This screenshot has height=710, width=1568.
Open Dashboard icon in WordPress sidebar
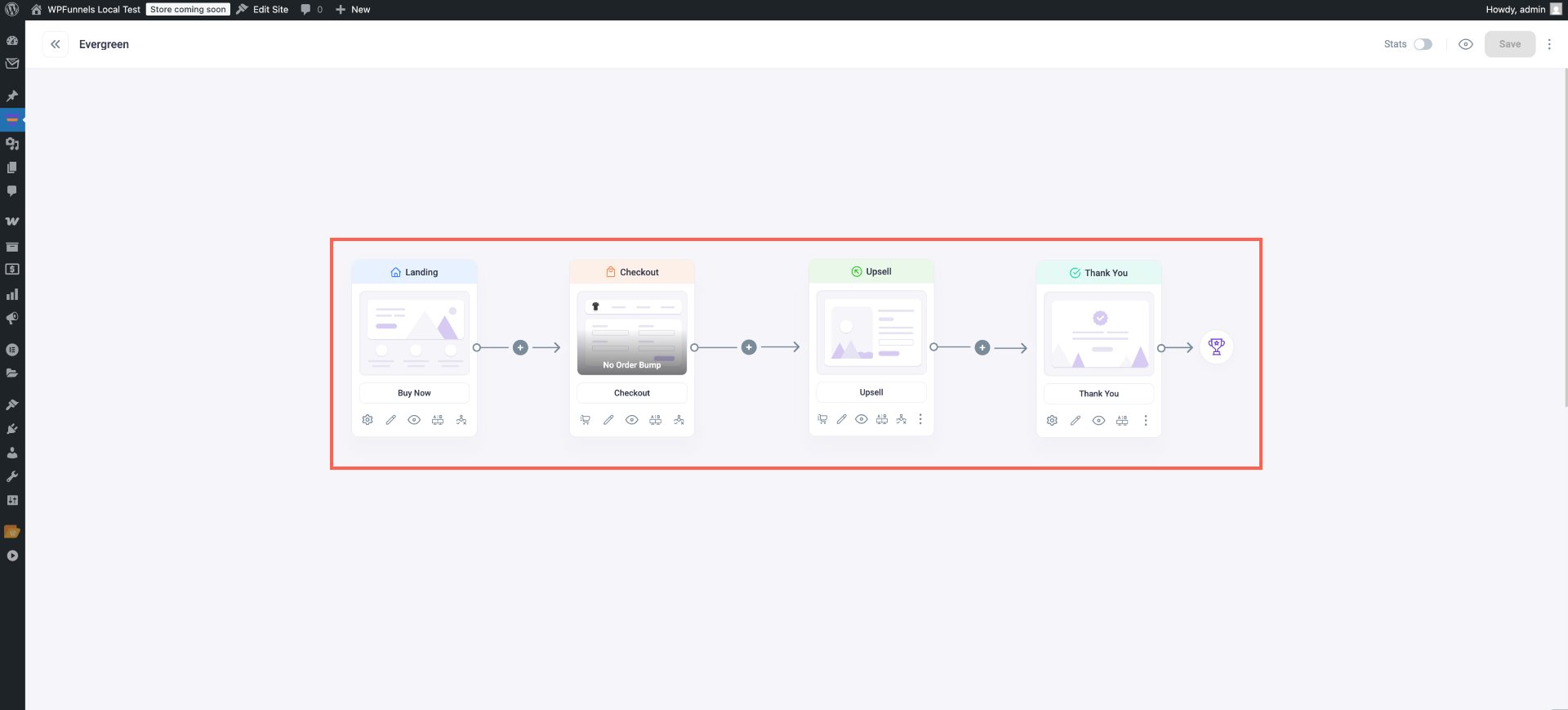(12, 40)
